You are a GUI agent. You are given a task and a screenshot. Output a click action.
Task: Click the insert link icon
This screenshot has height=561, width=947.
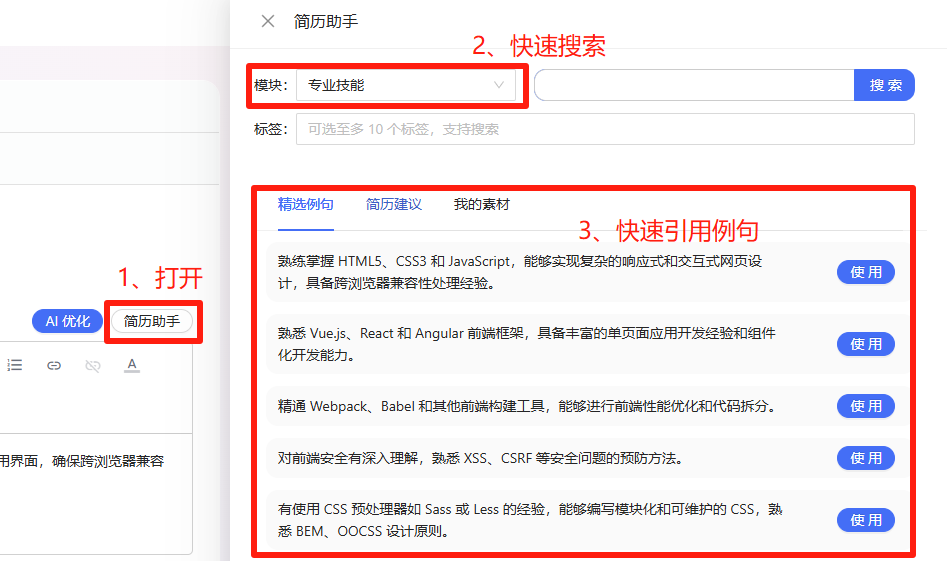click(54, 365)
